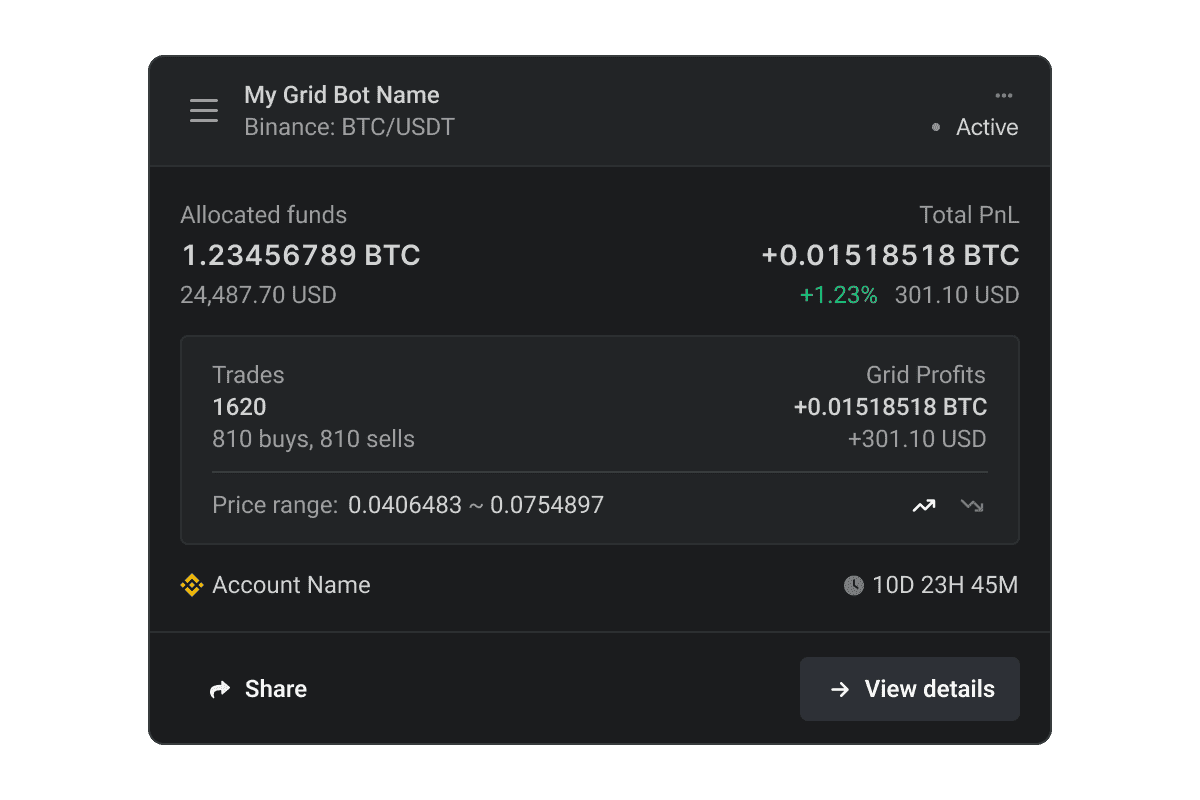Viewport: 1200px width, 800px height.
Task: Click the Binance logo icon
Action: [192, 586]
